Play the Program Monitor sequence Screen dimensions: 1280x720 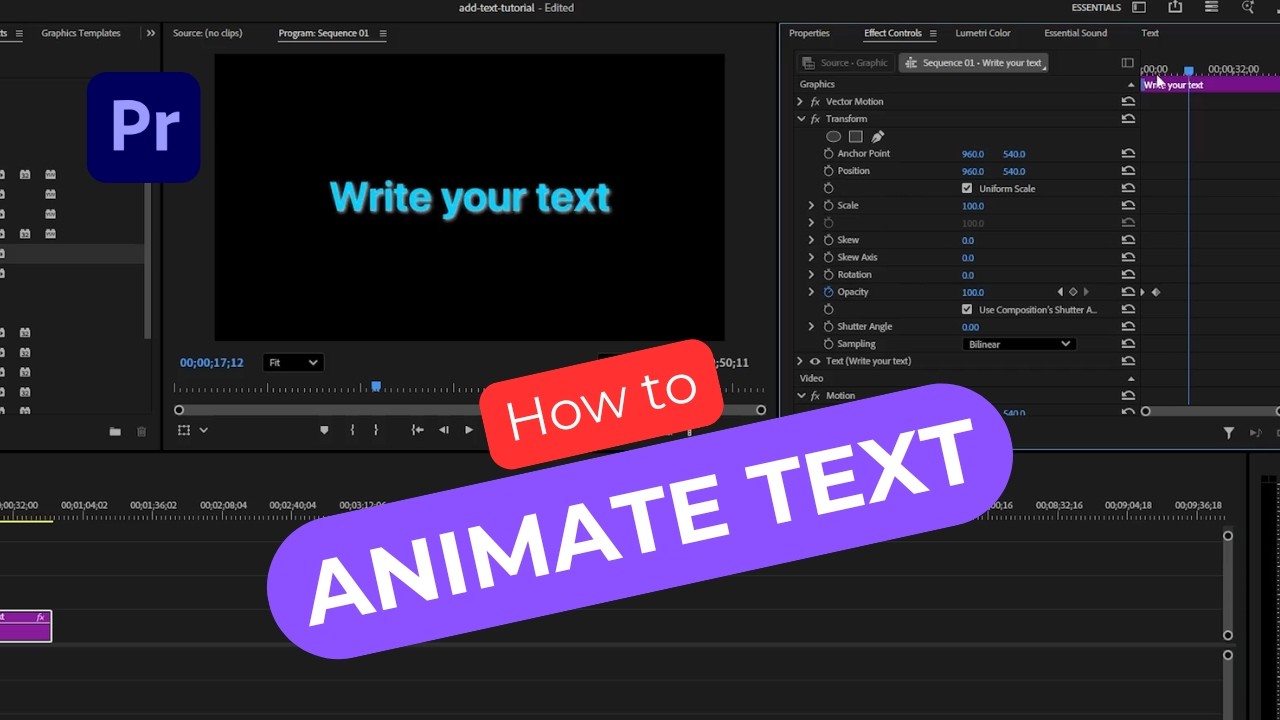(x=469, y=430)
